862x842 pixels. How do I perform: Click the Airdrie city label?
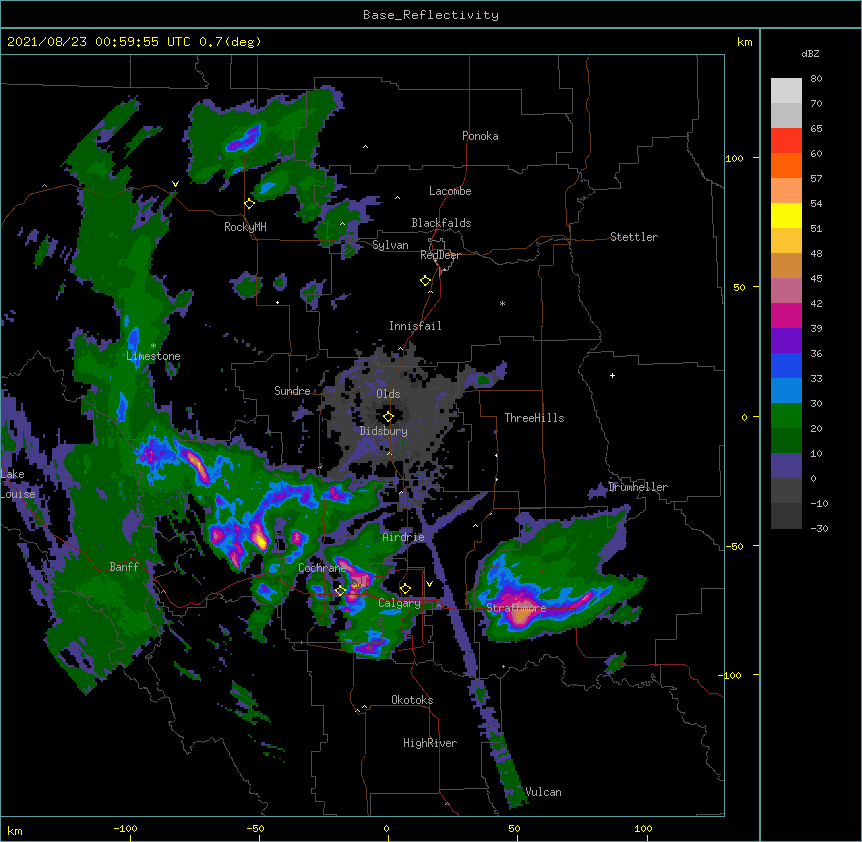[404, 537]
